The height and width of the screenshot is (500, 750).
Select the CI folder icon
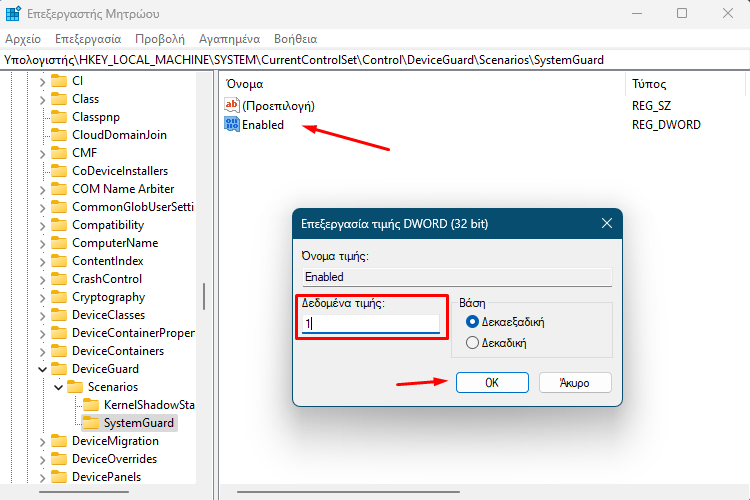59,80
